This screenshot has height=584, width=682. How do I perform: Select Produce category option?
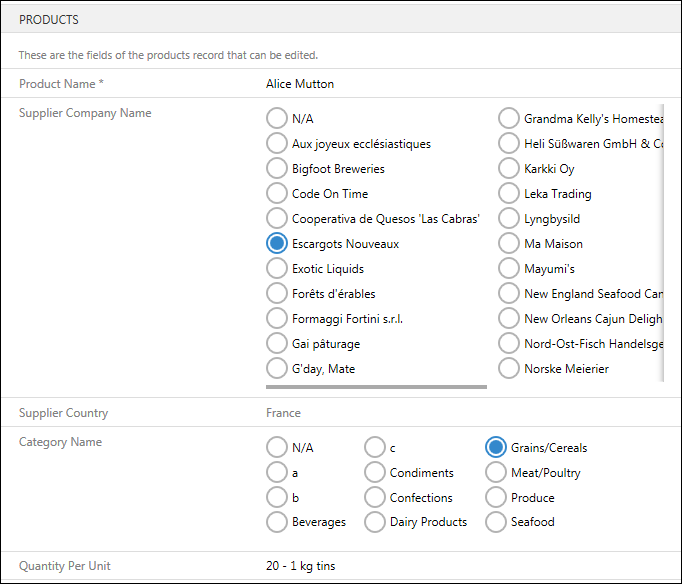pos(495,497)
